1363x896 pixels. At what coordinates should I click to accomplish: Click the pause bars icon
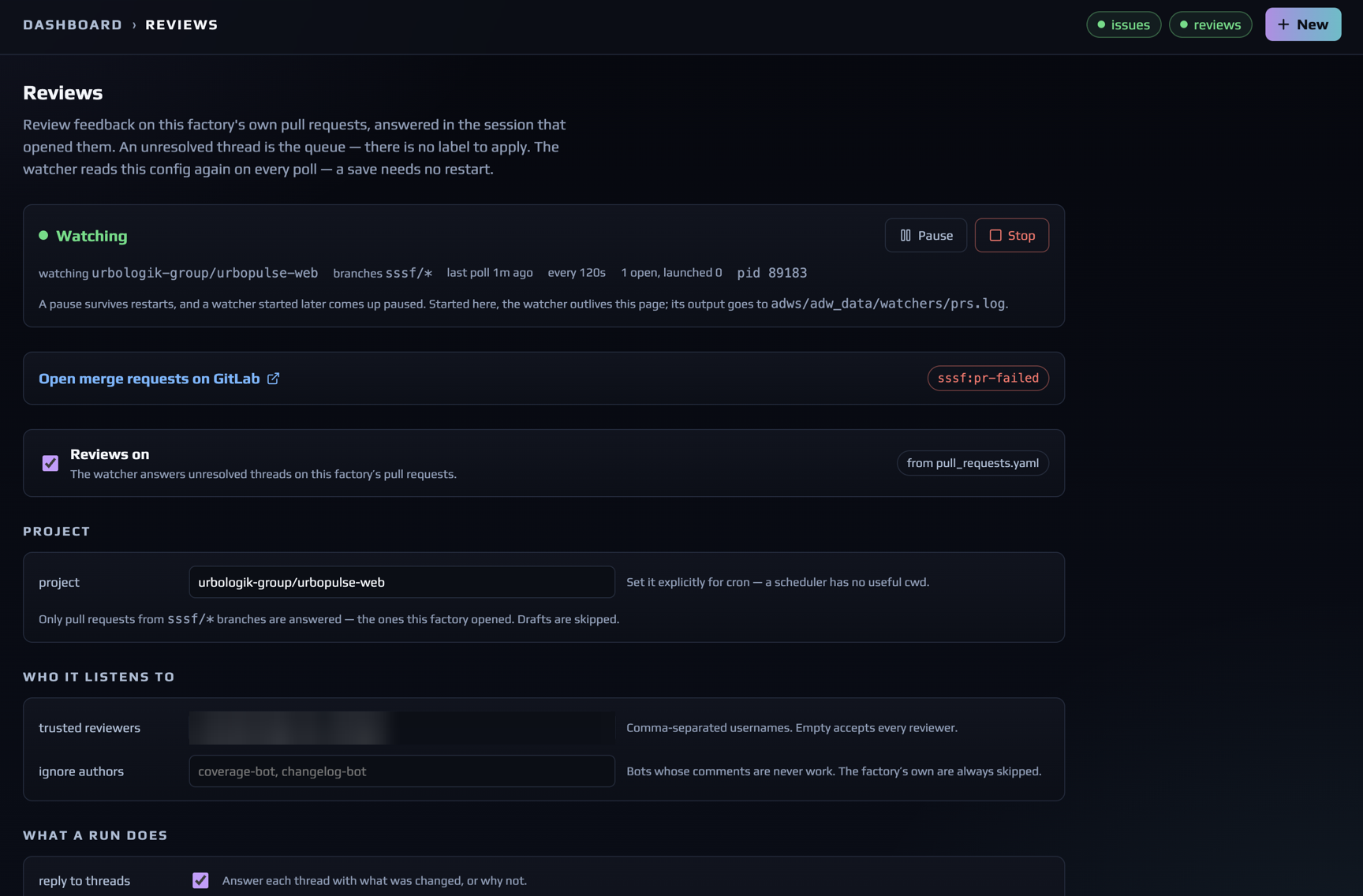pos(906,235)
